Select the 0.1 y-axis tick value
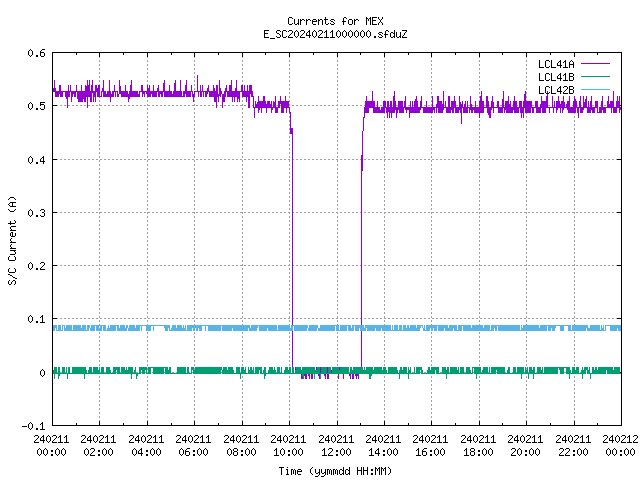640x480 pixels. (37, 319)
